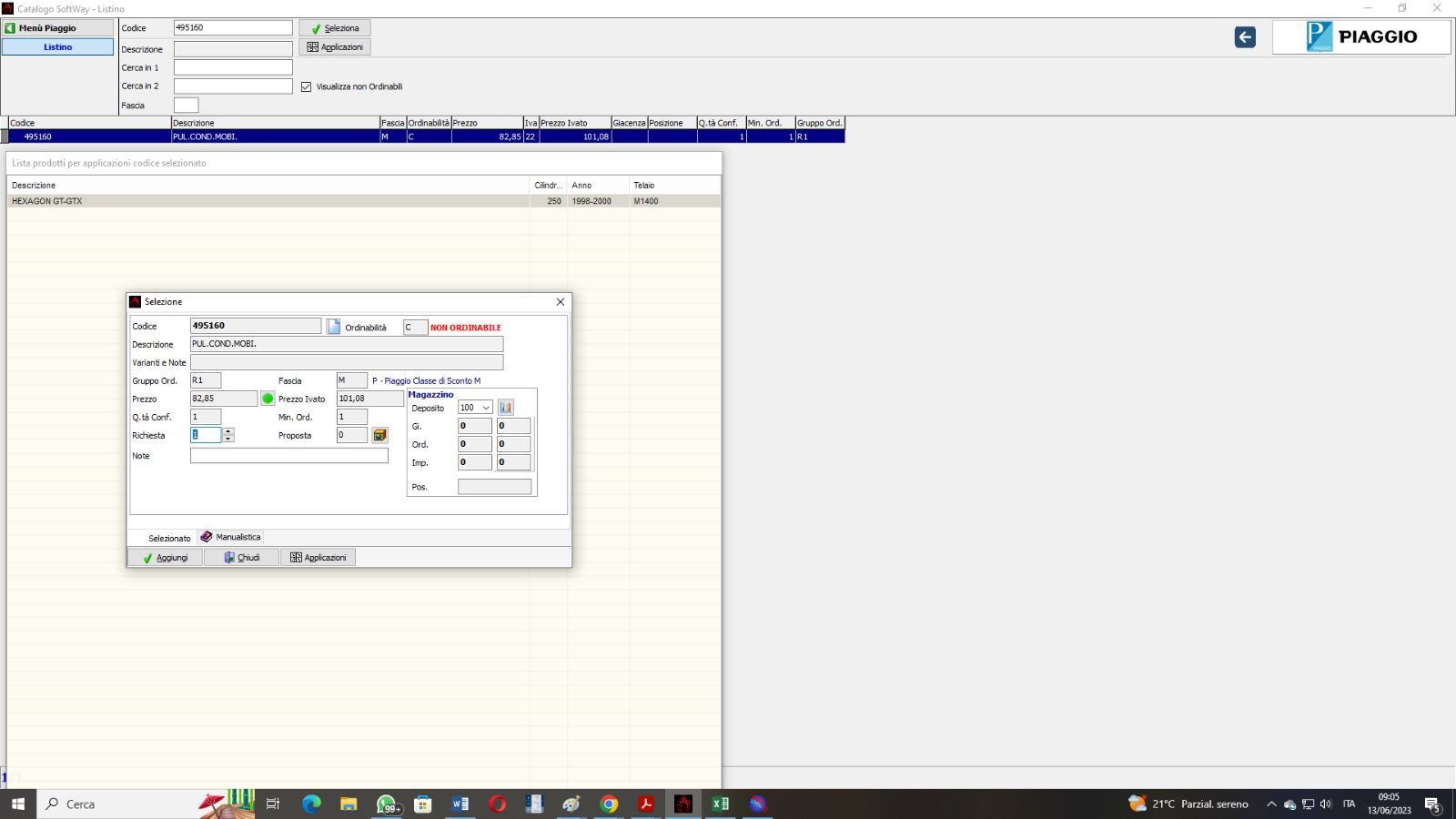Viewport: 1456px width, 819px height.
Task: Click the Piaggio brand logo
Action: tap(1360, 37)
